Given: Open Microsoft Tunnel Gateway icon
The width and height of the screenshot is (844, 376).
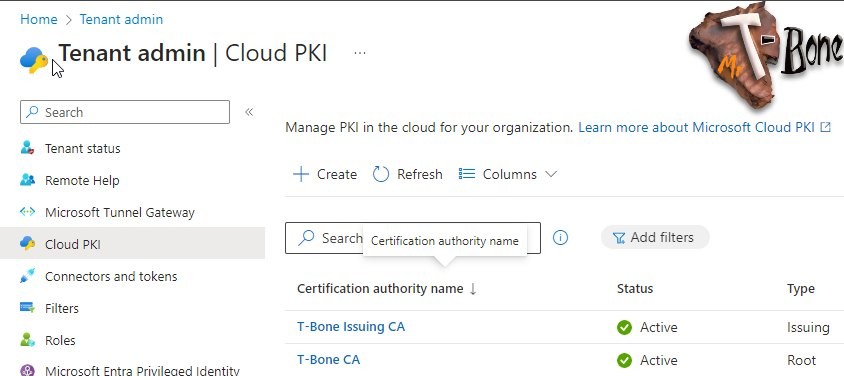Looking at the screenshot, I should [27, 212].
